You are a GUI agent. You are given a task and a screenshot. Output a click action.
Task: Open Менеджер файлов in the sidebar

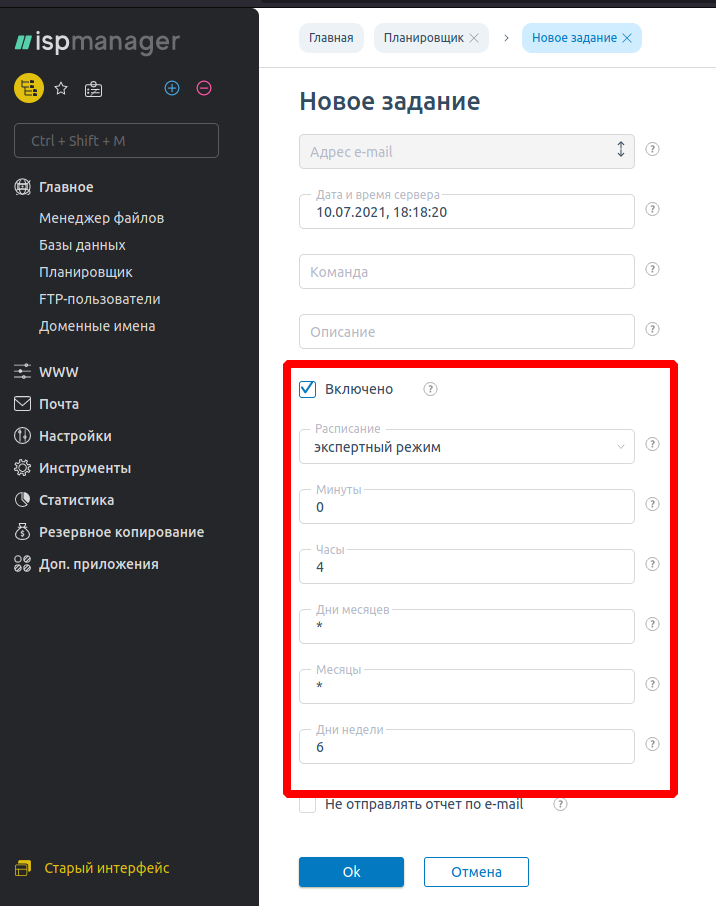coord(101,218)
